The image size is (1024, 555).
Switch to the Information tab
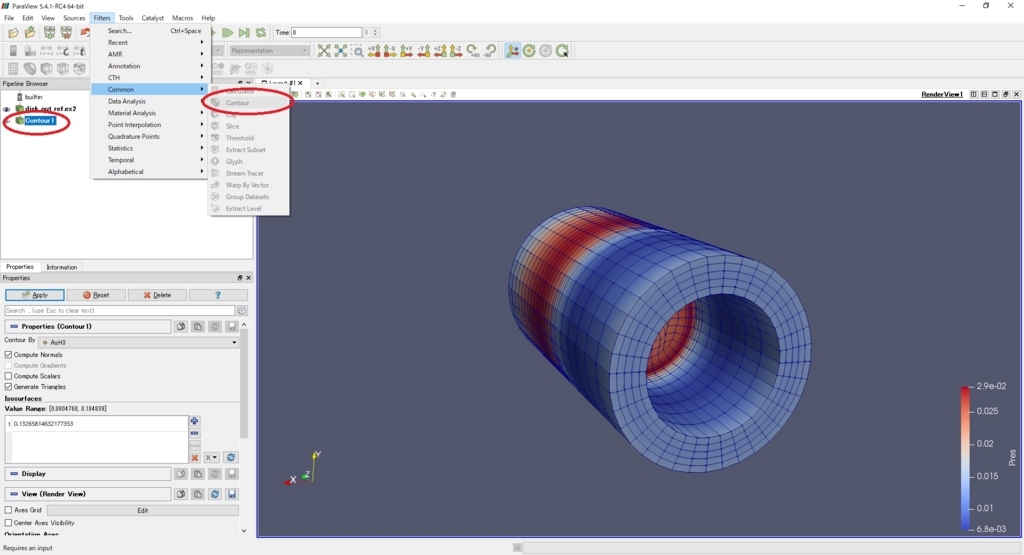point(61,267)
